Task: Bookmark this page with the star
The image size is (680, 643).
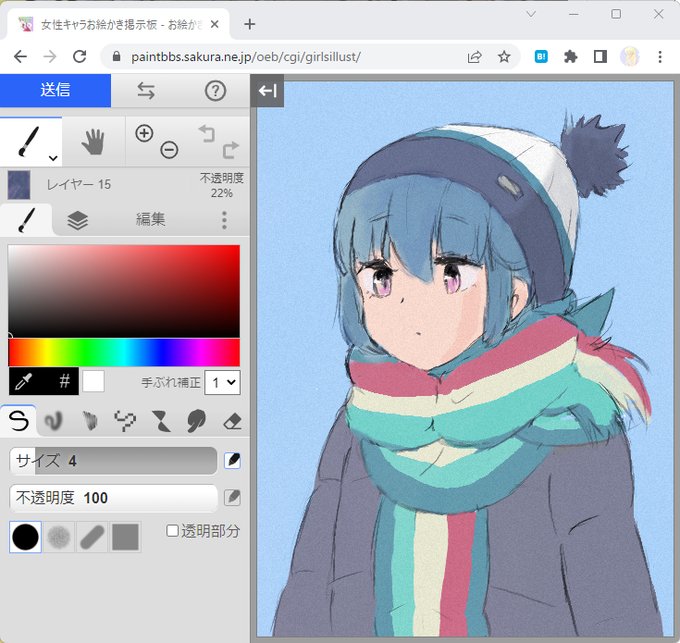Action: [x=504, y=57]
